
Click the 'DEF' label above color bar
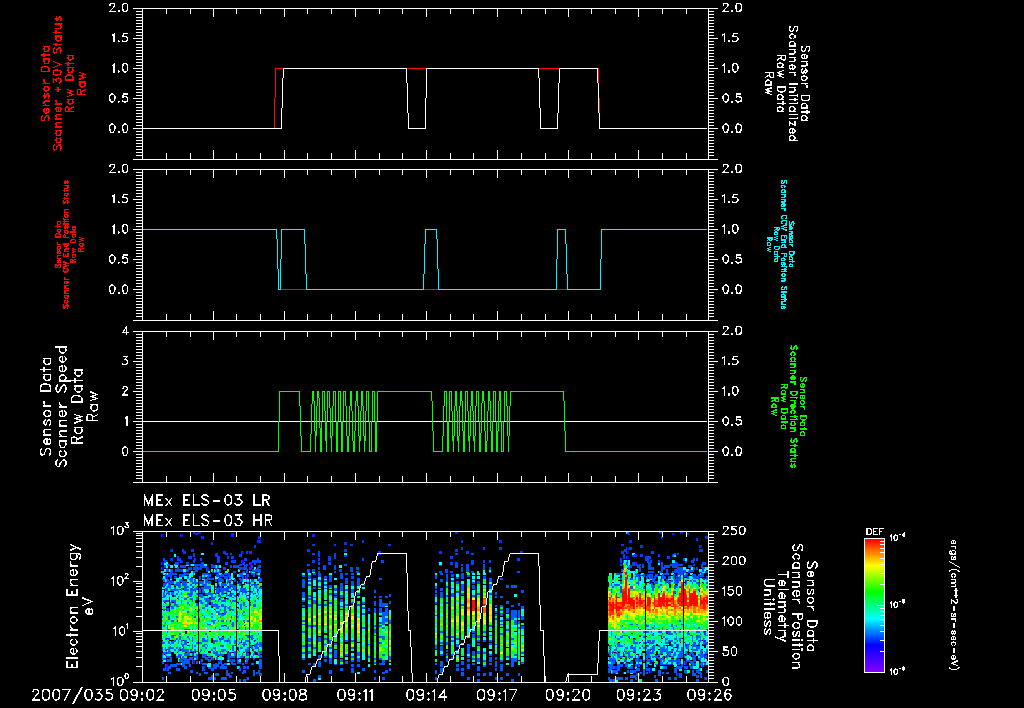(x=874, y=532)
